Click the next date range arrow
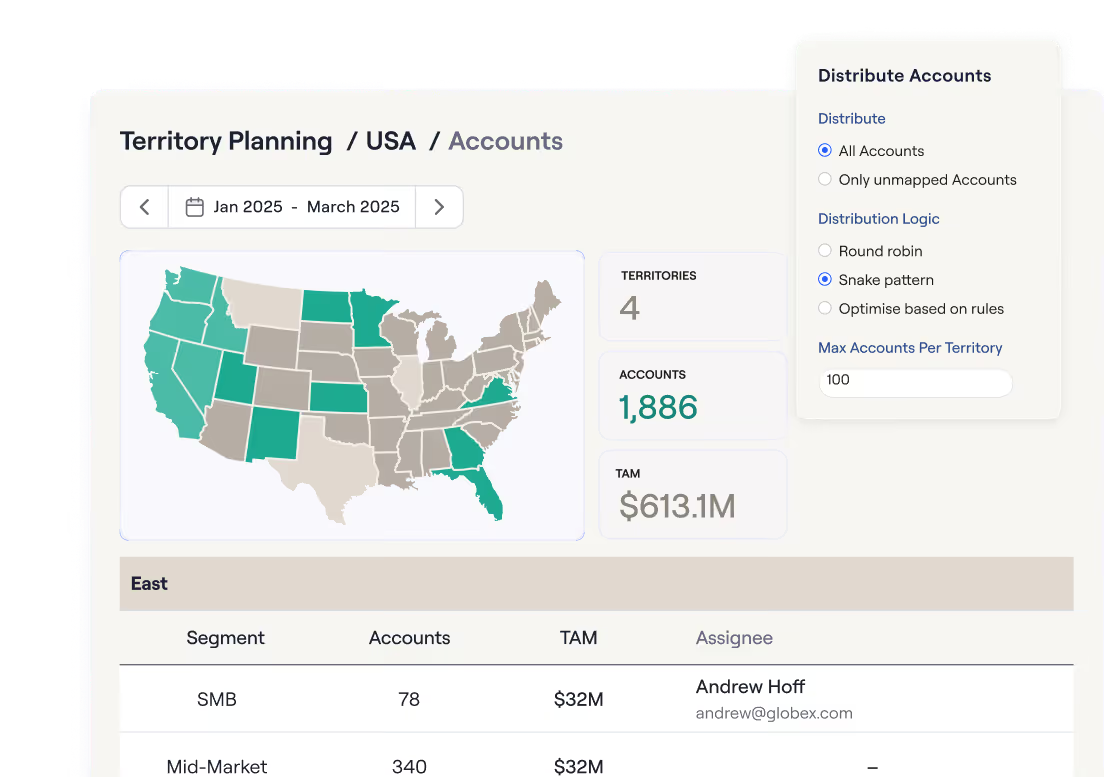 pos(439,207)
